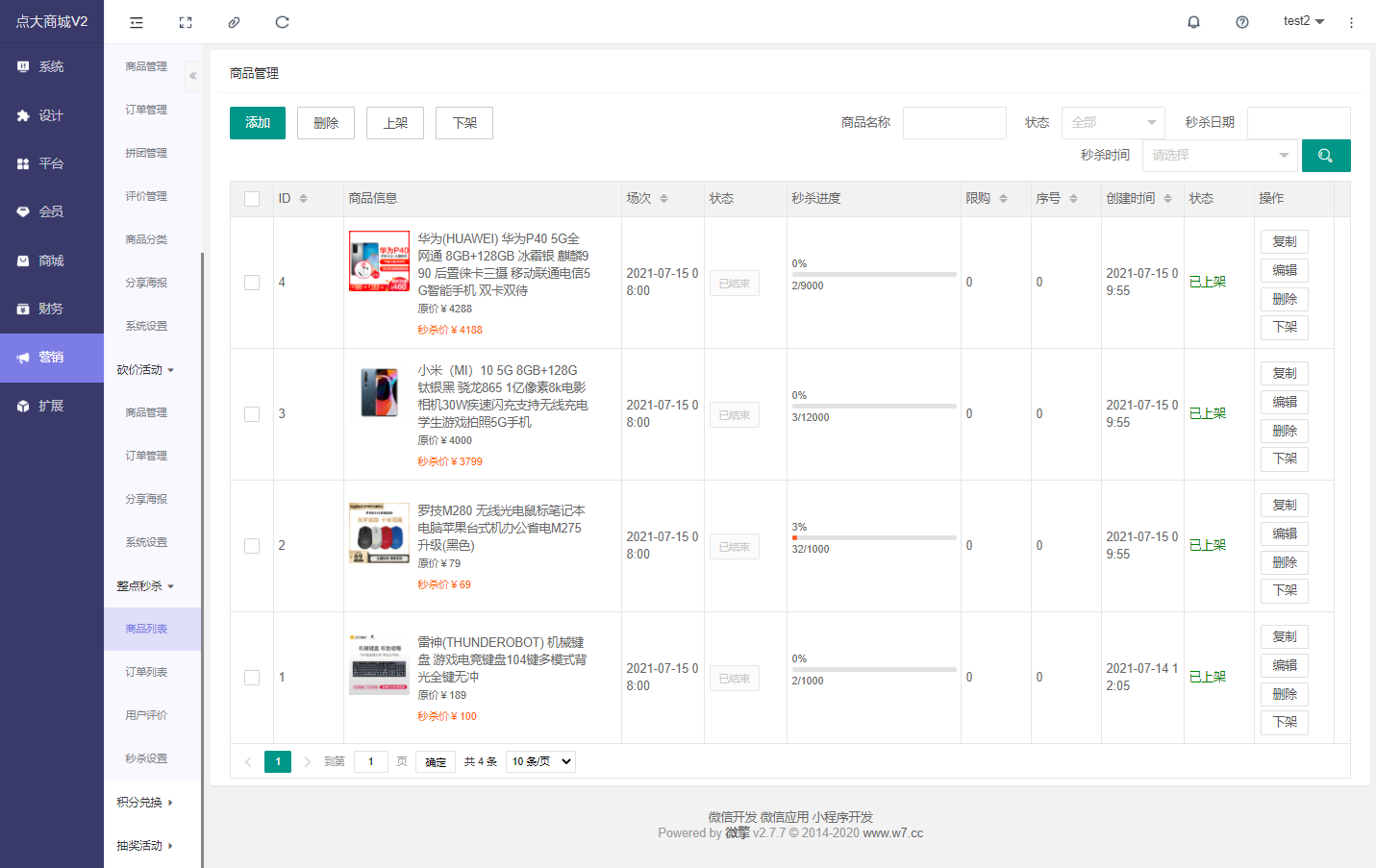Collapse the 整点秒杀 submenu
The width and height of the screenshot is (1376, 868).
click(x=146, y=586)
